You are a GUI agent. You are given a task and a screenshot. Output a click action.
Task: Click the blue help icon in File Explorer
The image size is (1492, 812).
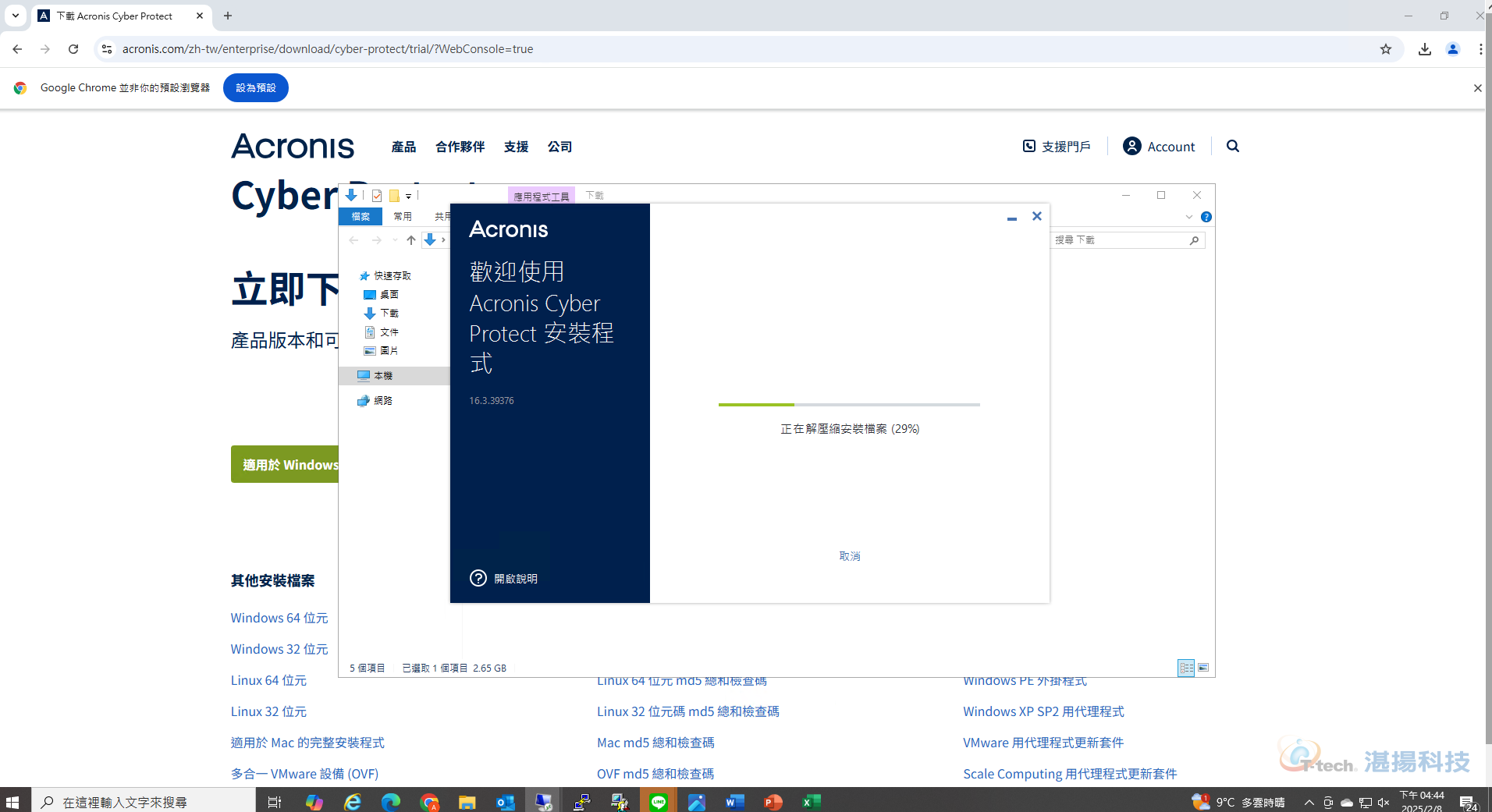point(1206,217)
